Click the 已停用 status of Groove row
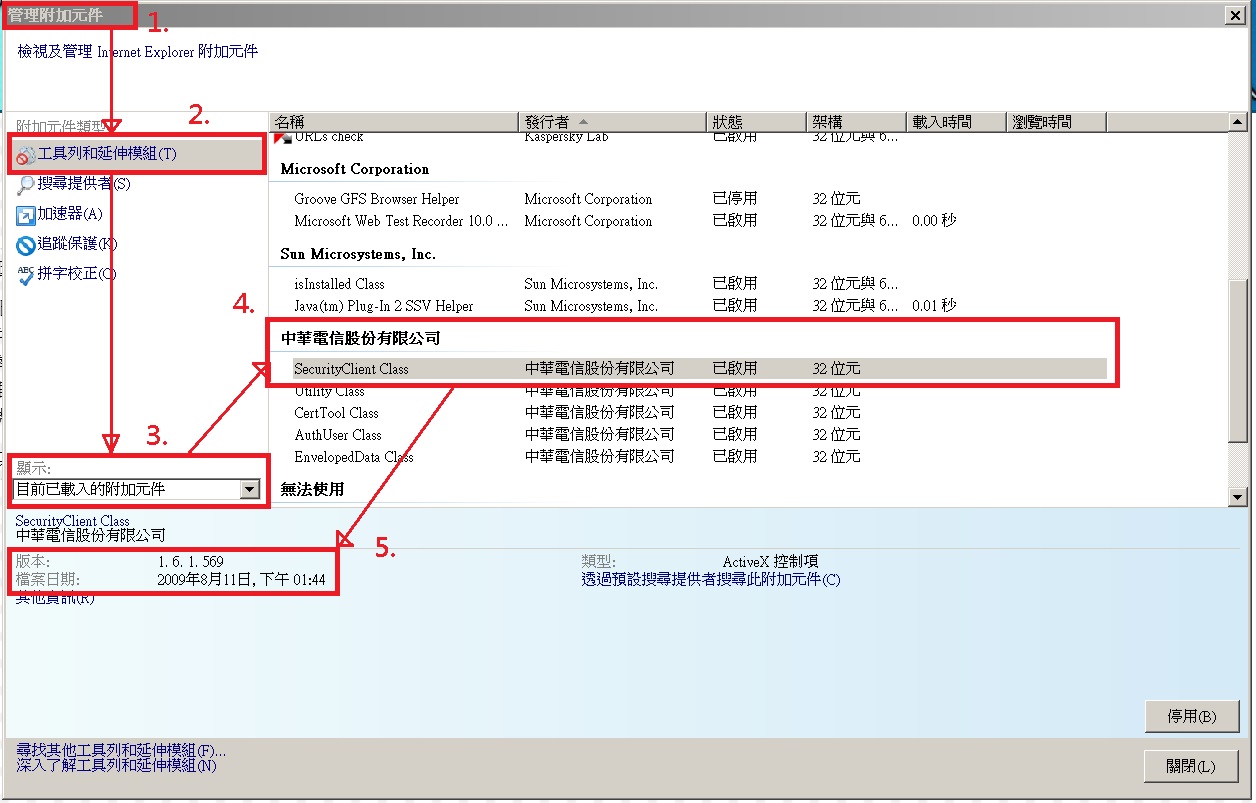 point(735,199)
